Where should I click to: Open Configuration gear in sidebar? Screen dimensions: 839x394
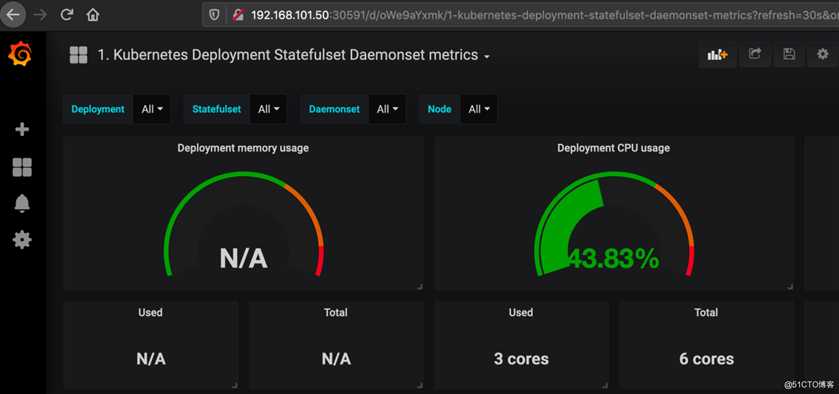22,239
